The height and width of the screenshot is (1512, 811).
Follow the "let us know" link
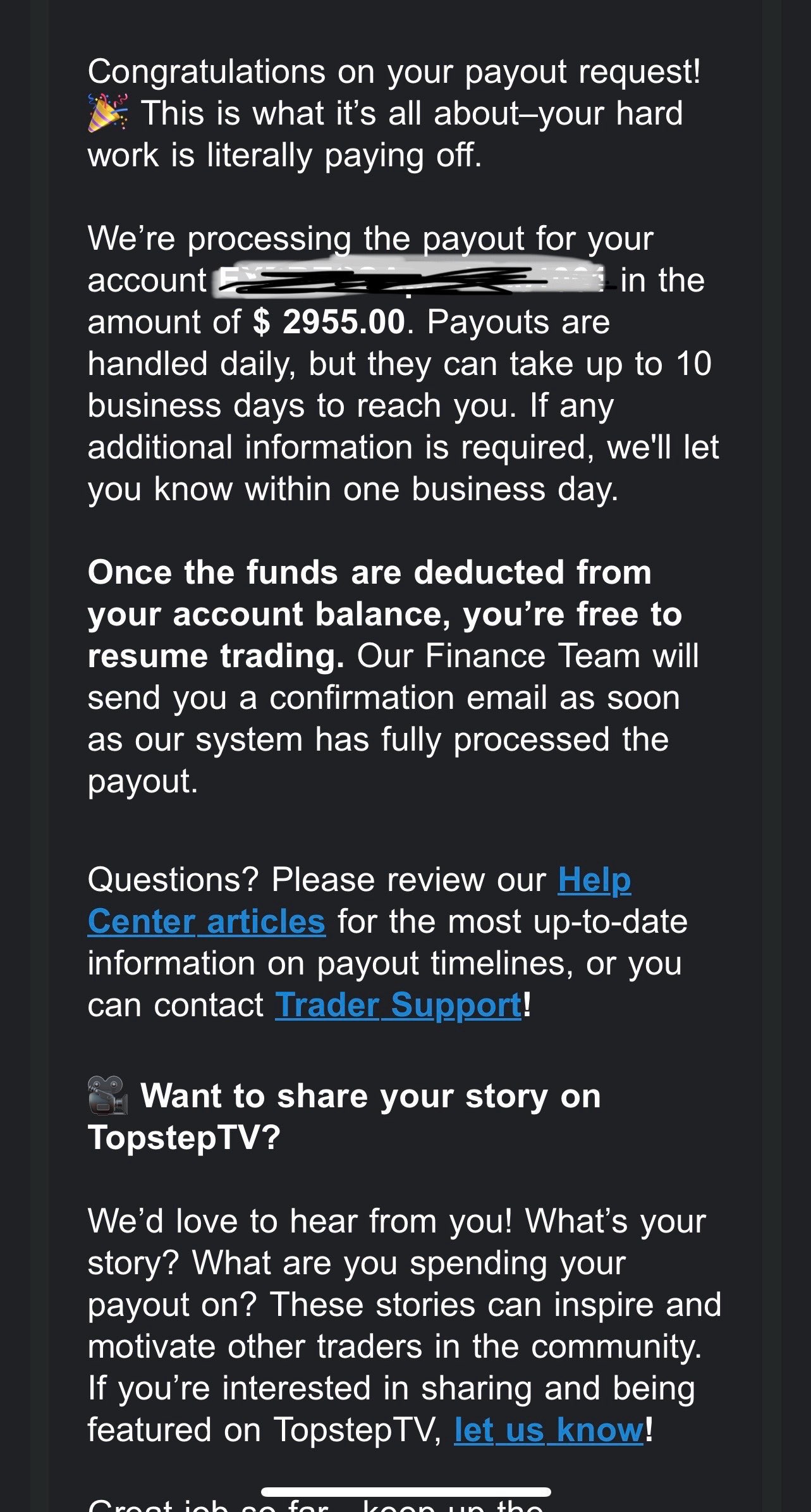pos(548,1430)
